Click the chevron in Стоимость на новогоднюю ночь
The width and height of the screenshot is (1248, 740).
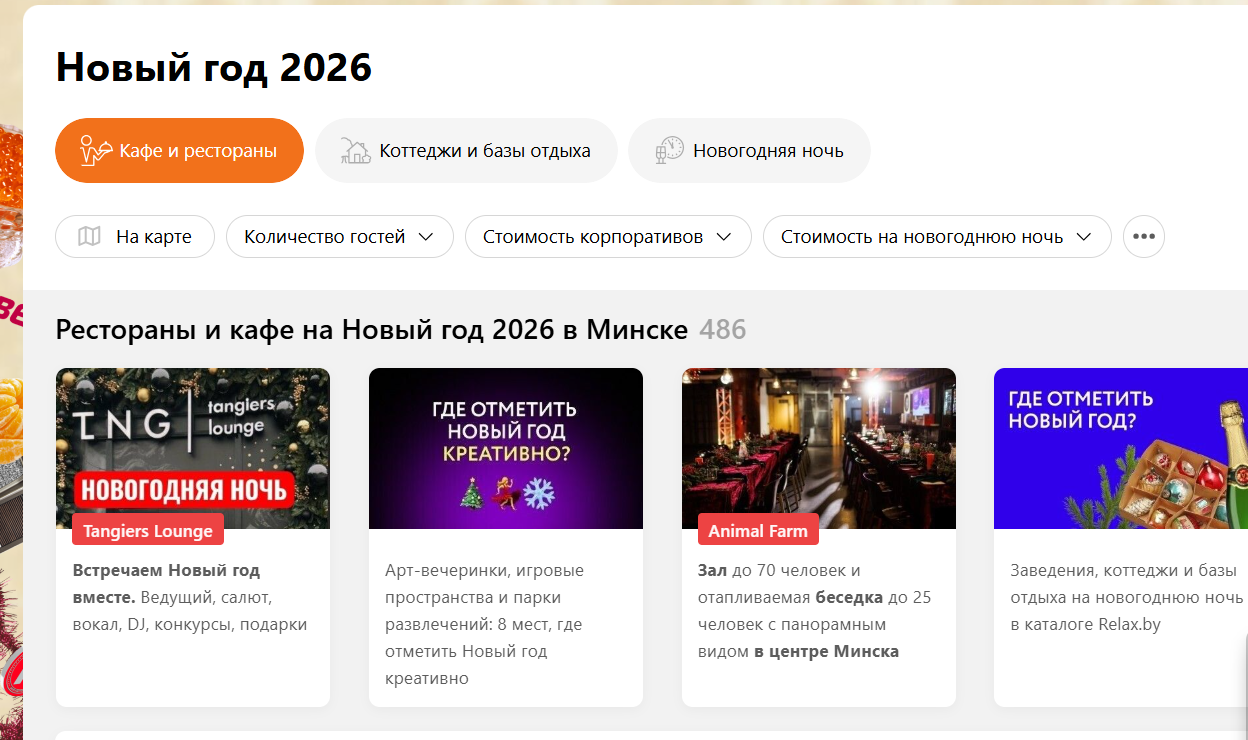tap(1084, 237)
